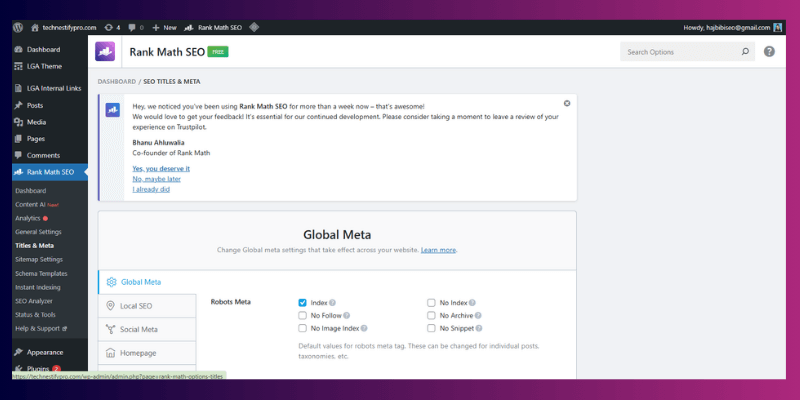800x400 pixels.
Task: Open Instant Indexing submenu item
Action: tap(38, 288)
